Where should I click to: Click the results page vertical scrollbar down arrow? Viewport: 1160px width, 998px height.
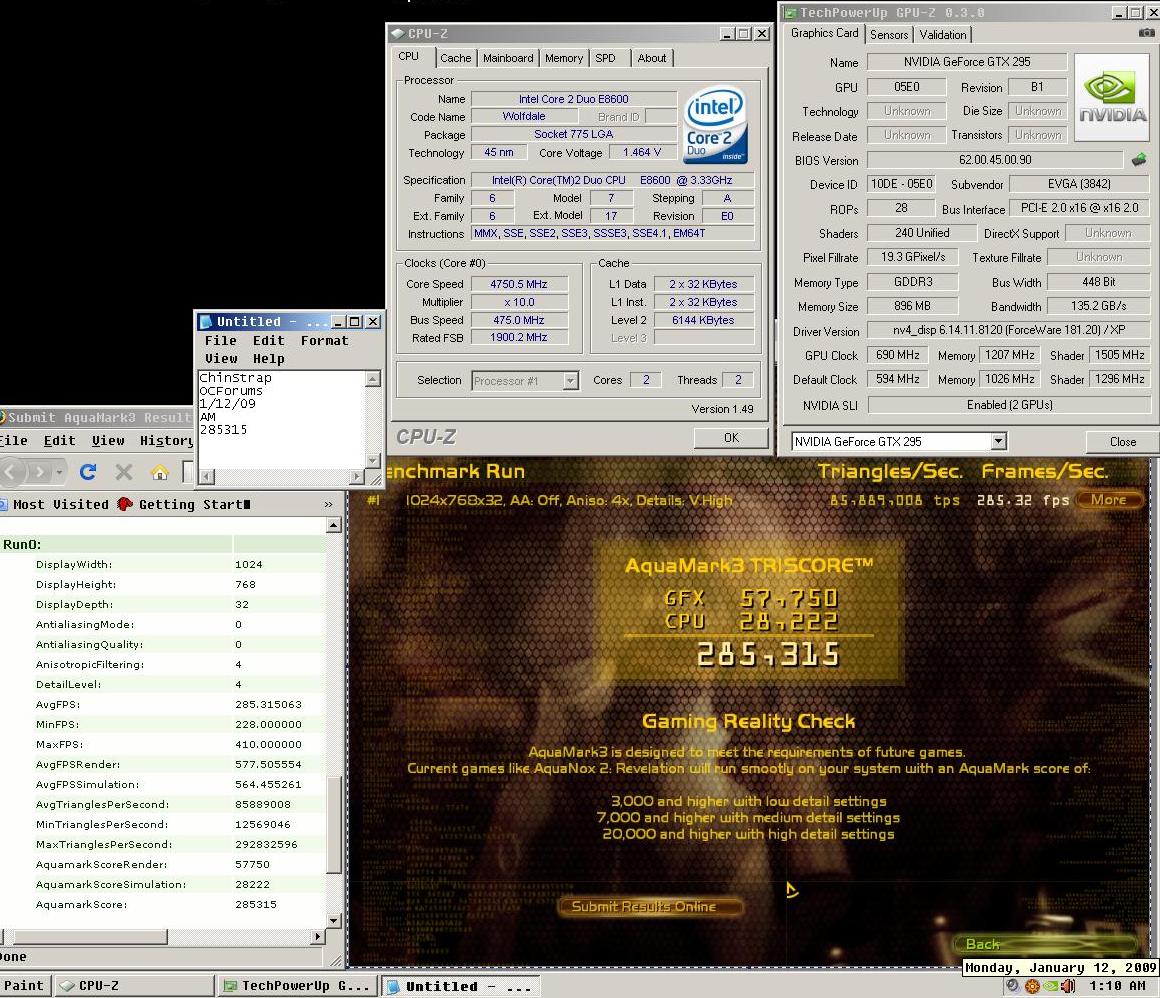tap(334, 920)
